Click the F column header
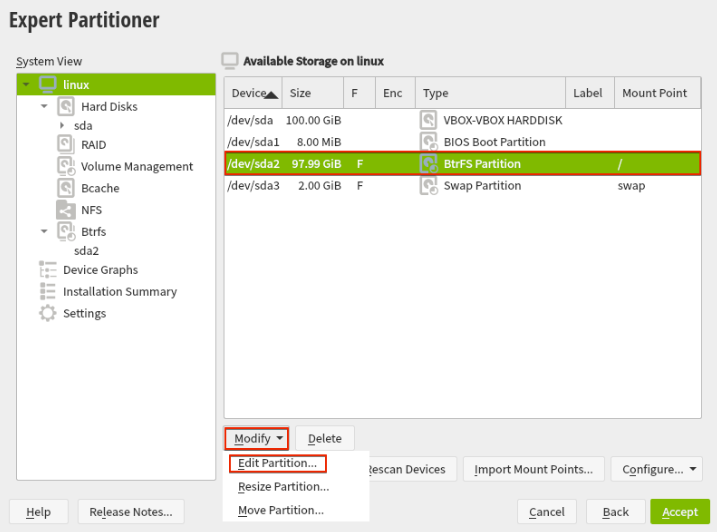The width and height of the screenshot is (717, 532). (x=359, y=93)
